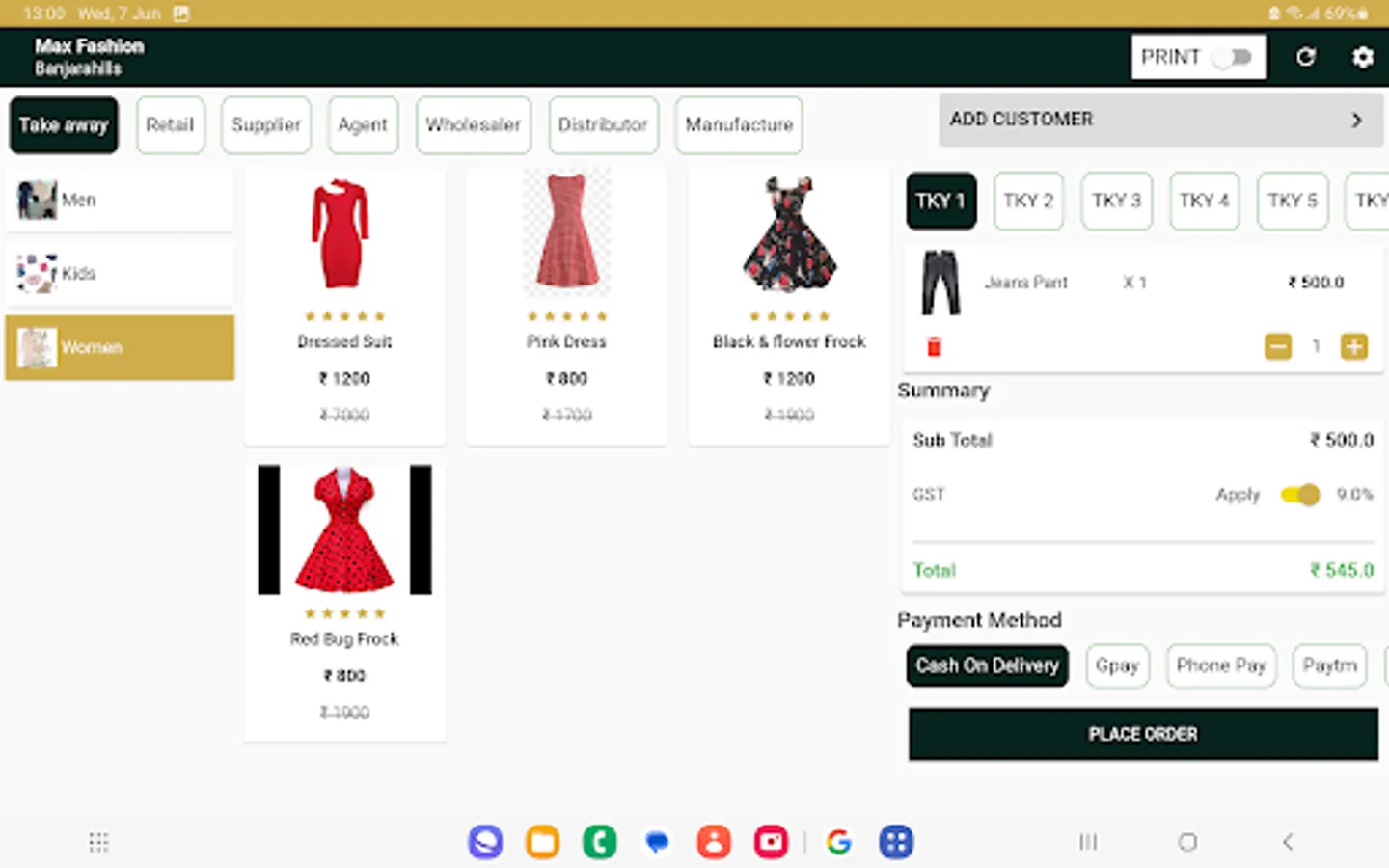
Task: Open the Women category
Action: pyautogui.click(x=120, y=347)
